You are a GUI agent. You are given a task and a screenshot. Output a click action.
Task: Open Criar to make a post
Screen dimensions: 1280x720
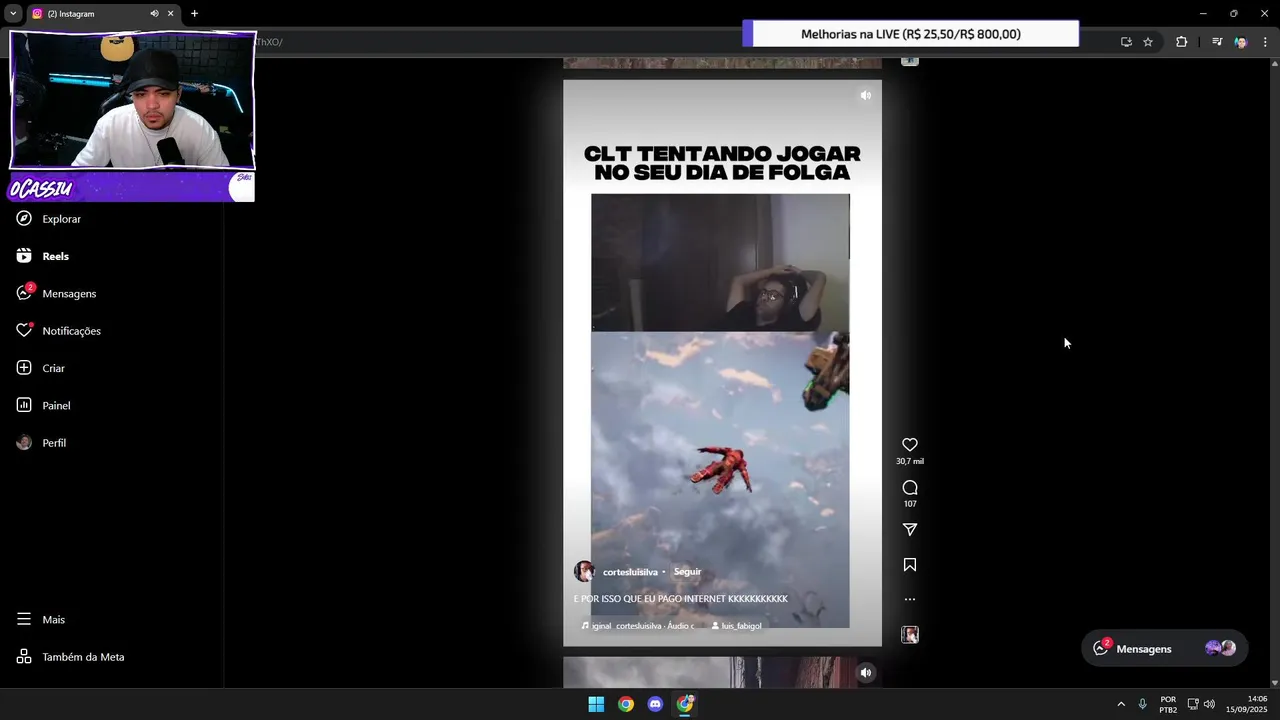click(53, 368)
